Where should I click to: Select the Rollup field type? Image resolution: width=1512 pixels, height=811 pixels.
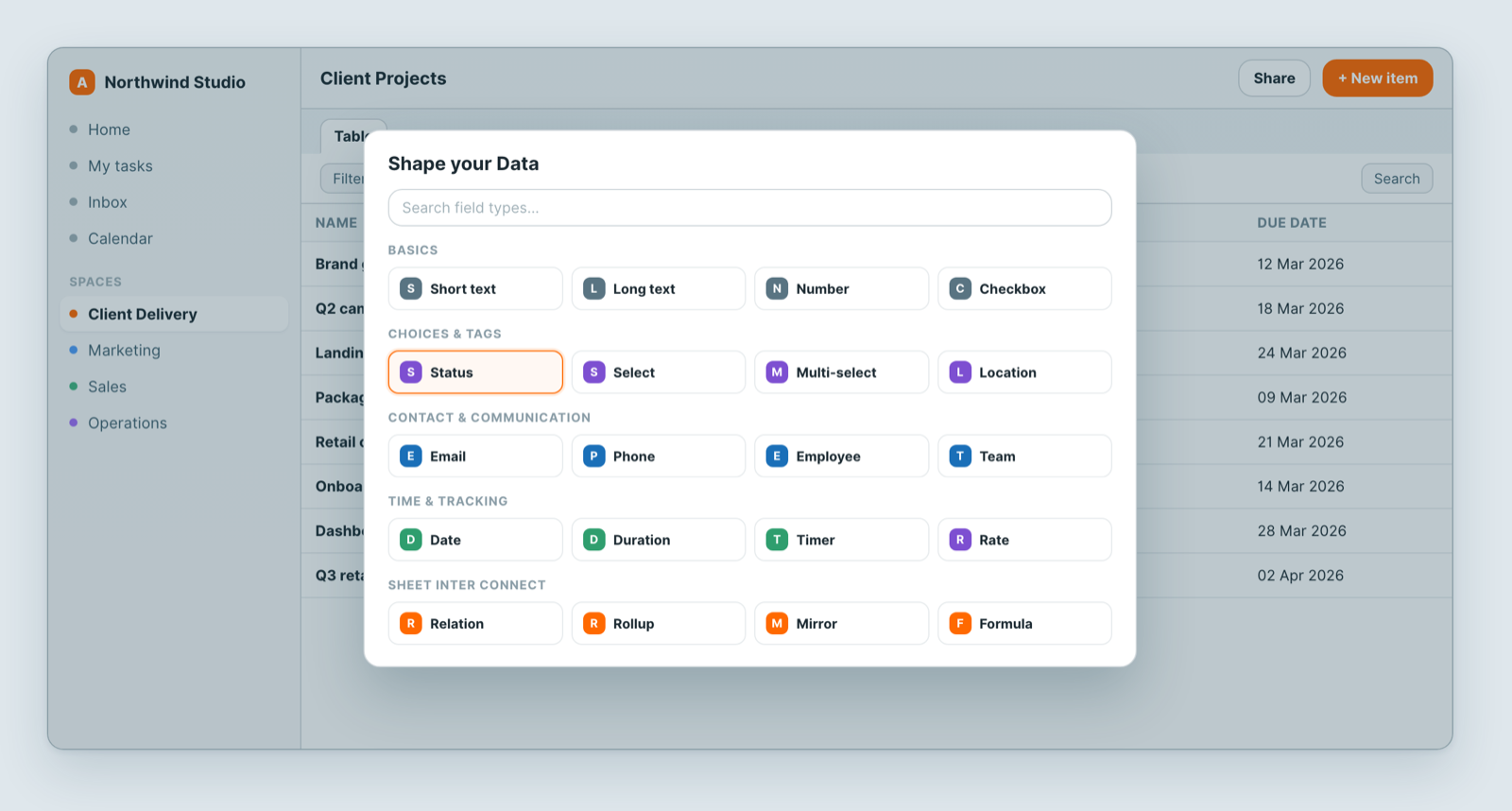click(x=658, y=624)
